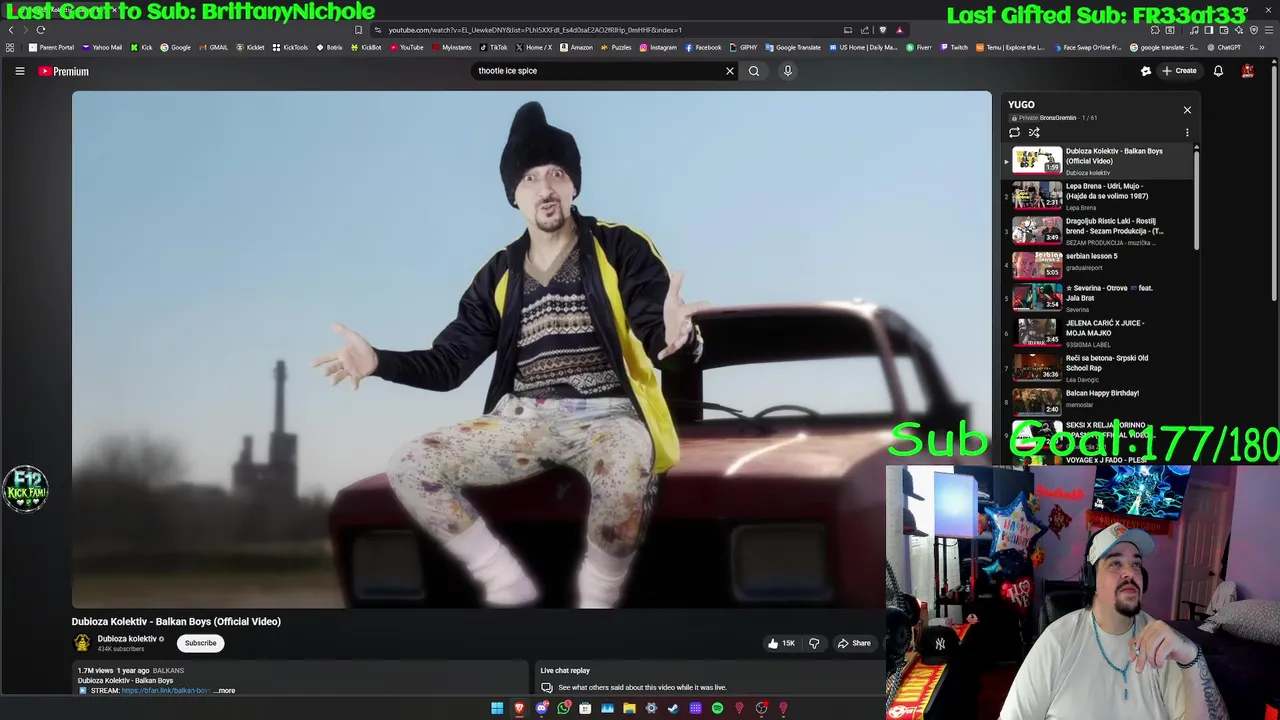This screenshot has height=720, width=1280.
Task: Click the search magnifier button
Action: click(754, 71)
